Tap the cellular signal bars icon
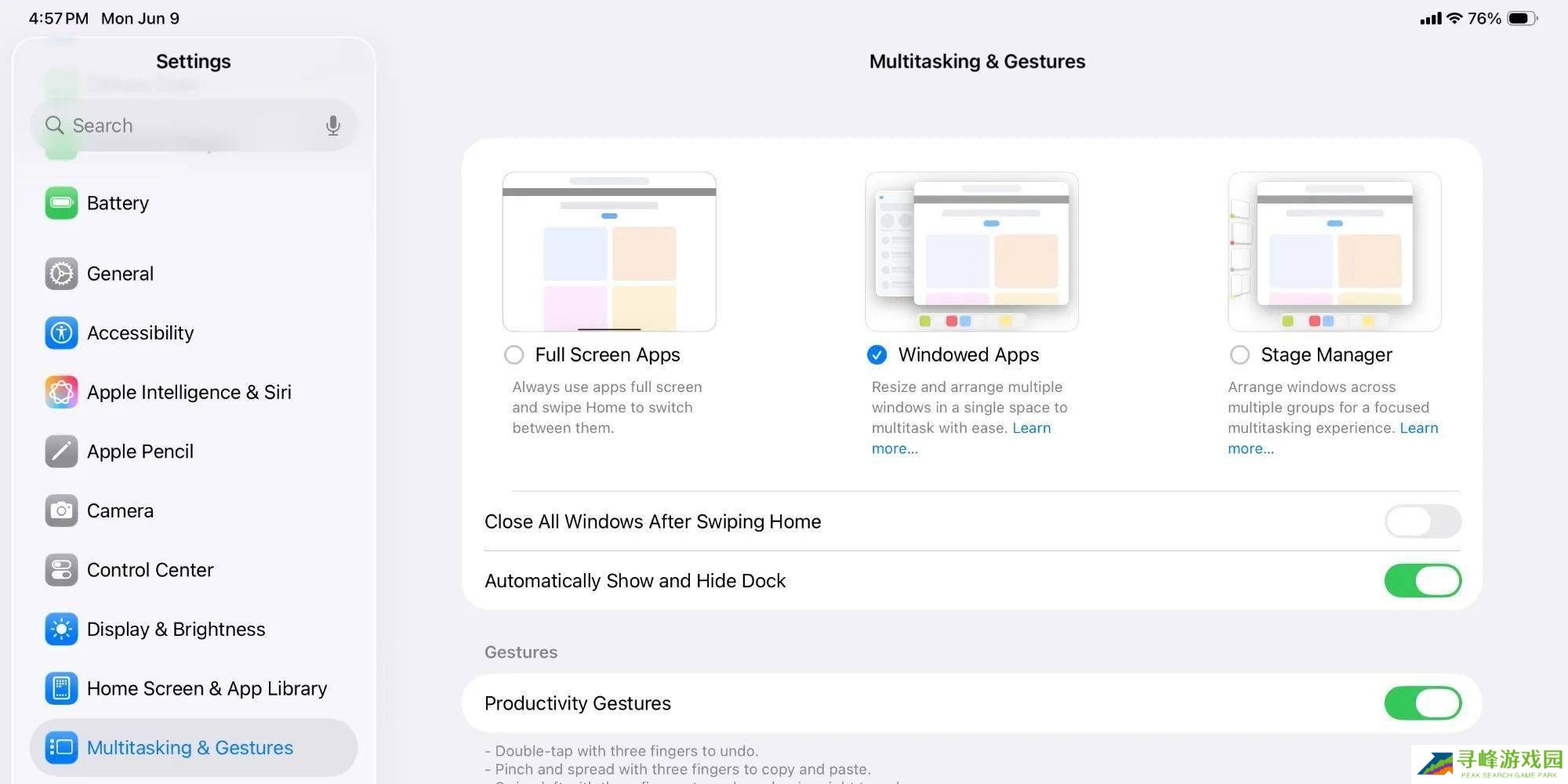 (1431, 19)
